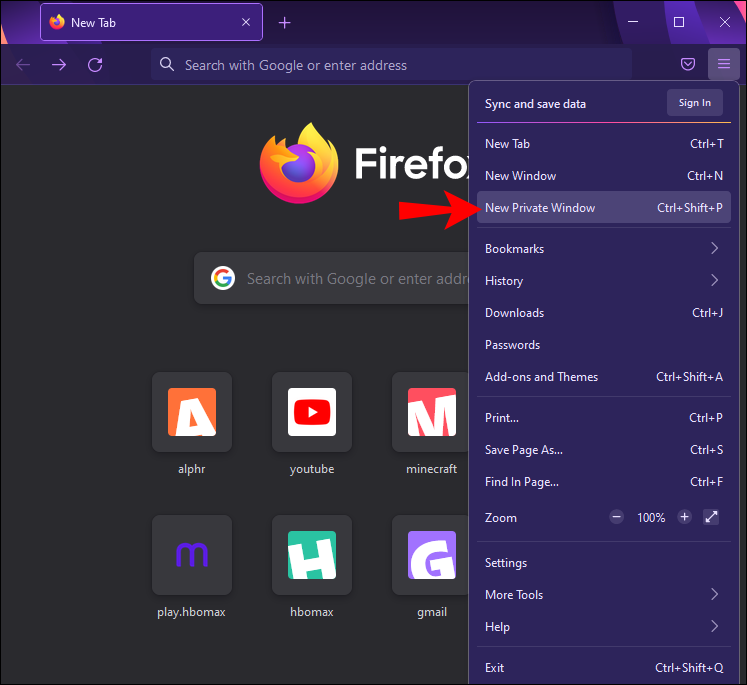Open the hamburger application menu button
This screenshot has width=747, height=685.
tap(723, 64)
